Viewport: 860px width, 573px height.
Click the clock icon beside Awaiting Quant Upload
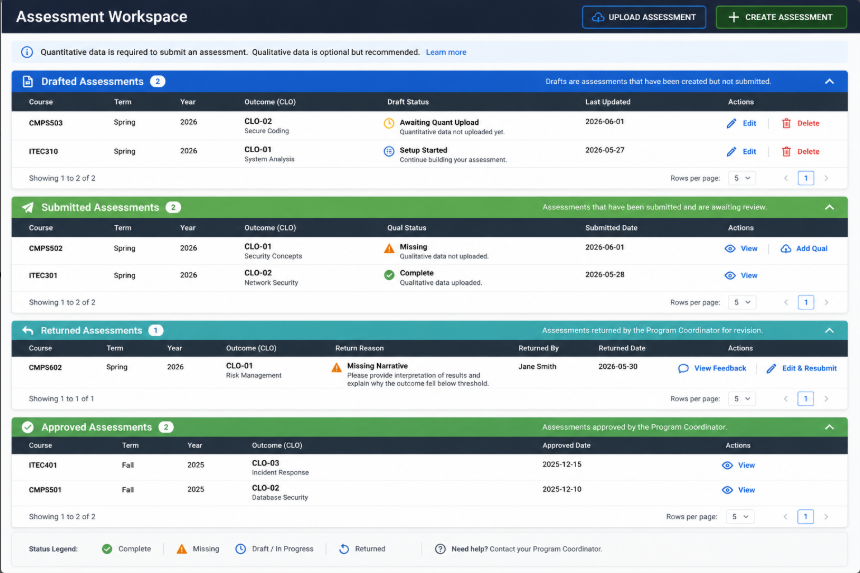point(389,123)
